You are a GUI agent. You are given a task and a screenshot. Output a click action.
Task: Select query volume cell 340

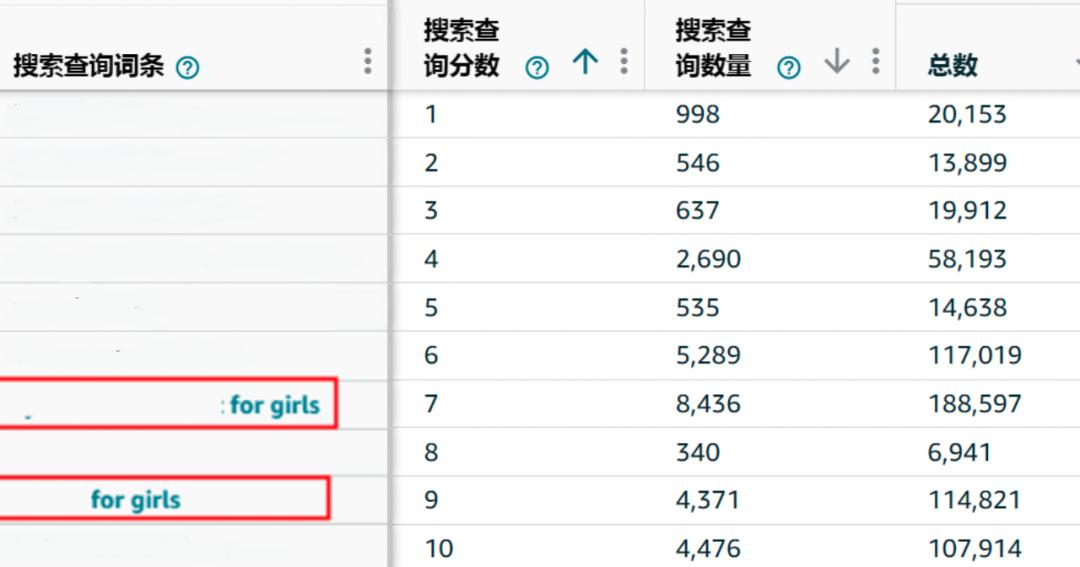coord(698,453)
